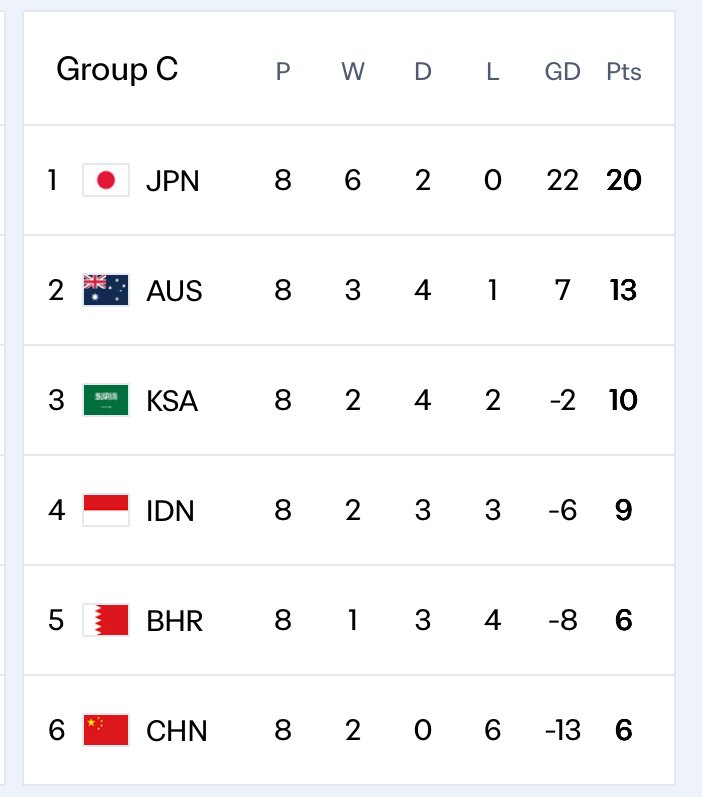This screenshot has width=702, height=797.
Task: Select China's -13 goal difference
Action: (562, 730)
